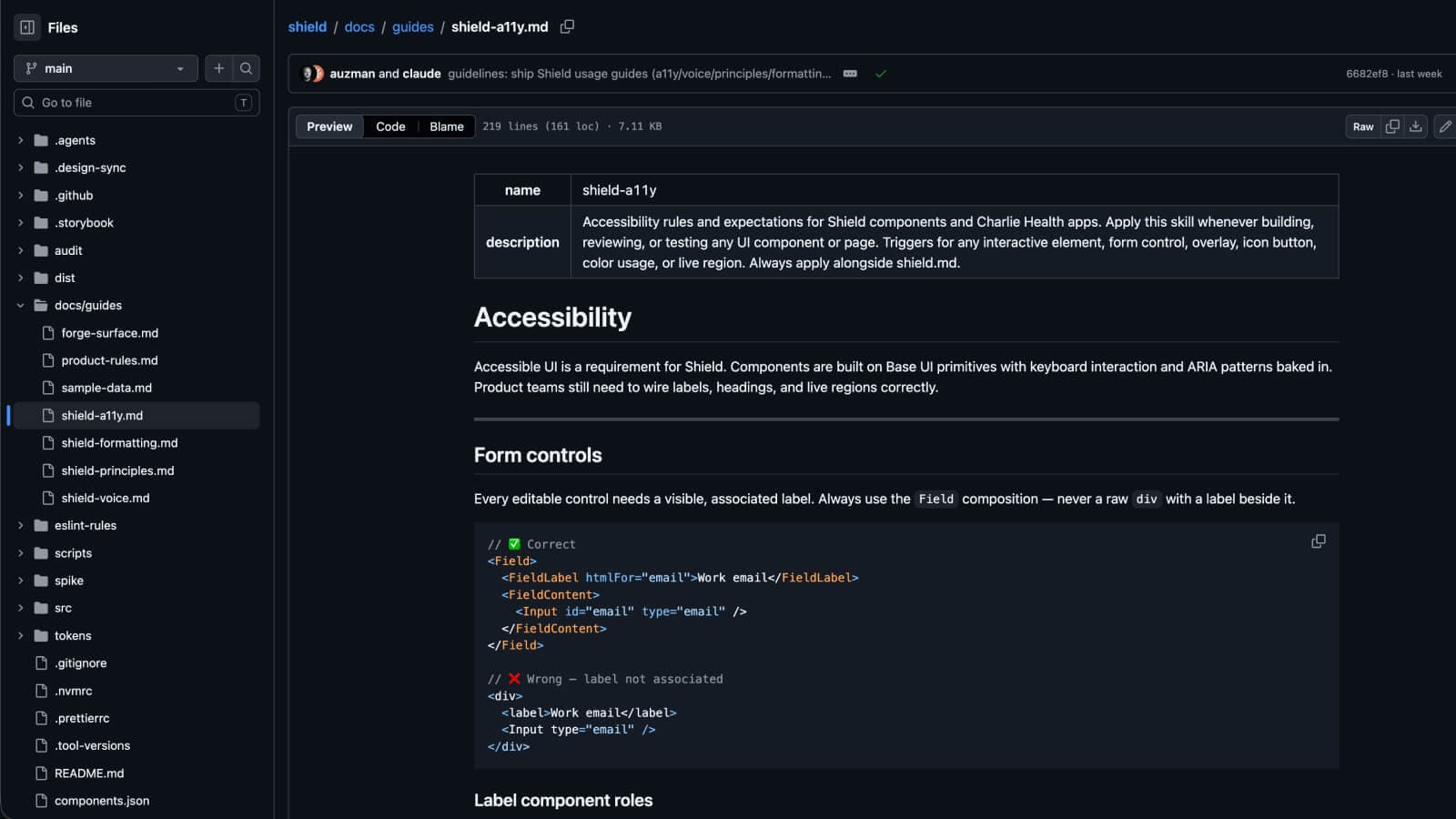Open shield-voice.md file
Screen dimensions: 1456x819
(106, 498)
